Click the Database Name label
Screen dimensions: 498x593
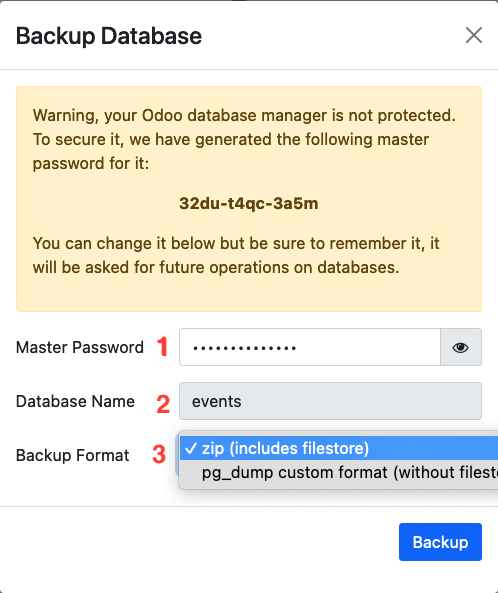point(75,401)
